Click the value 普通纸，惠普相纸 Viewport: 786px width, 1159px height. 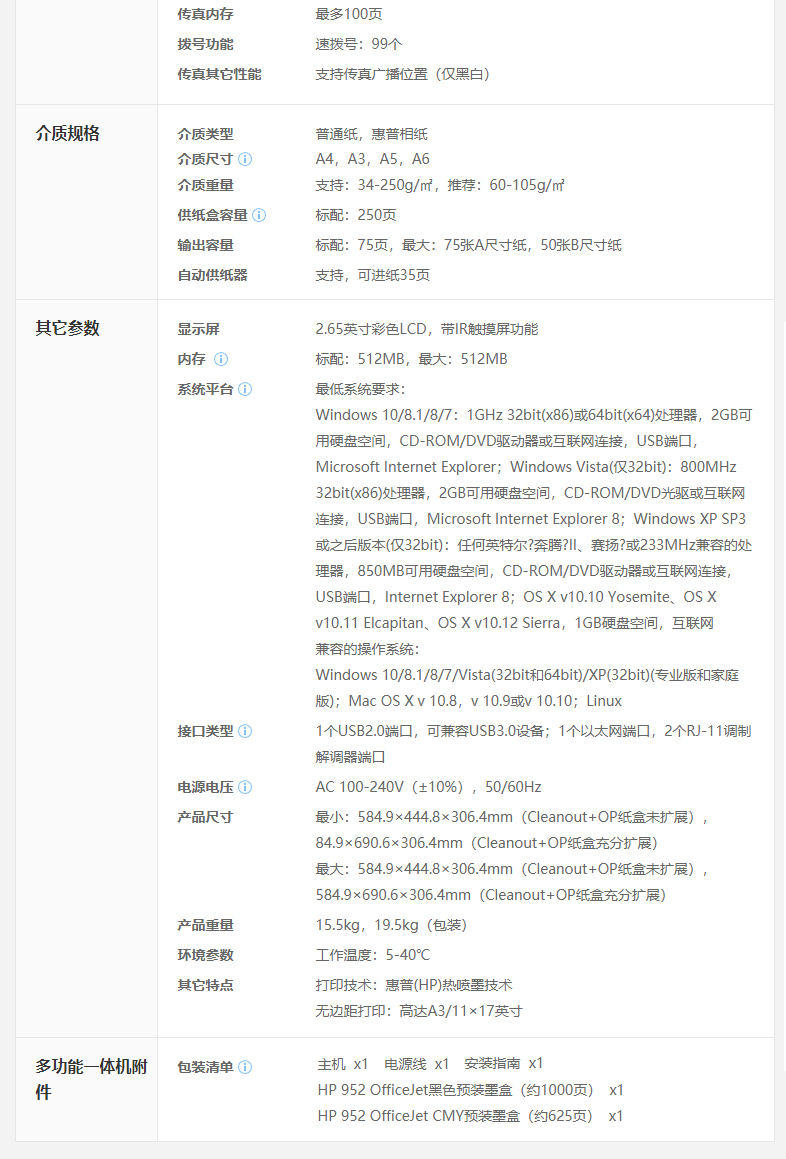click(372, 135)
